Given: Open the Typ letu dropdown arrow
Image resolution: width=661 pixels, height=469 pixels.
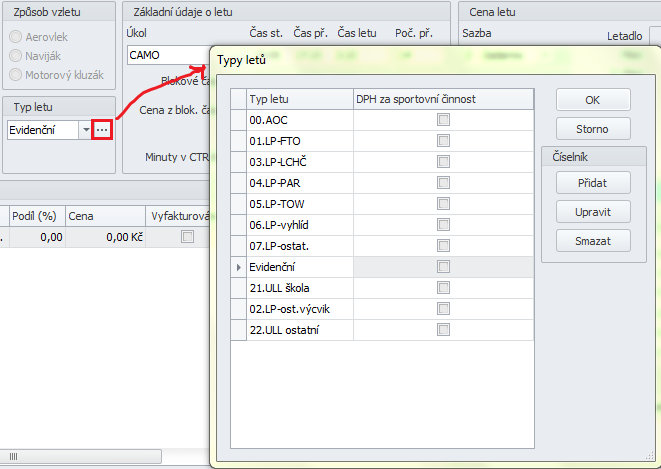Looking at the screenshot, I should click(x=86, y=130).
